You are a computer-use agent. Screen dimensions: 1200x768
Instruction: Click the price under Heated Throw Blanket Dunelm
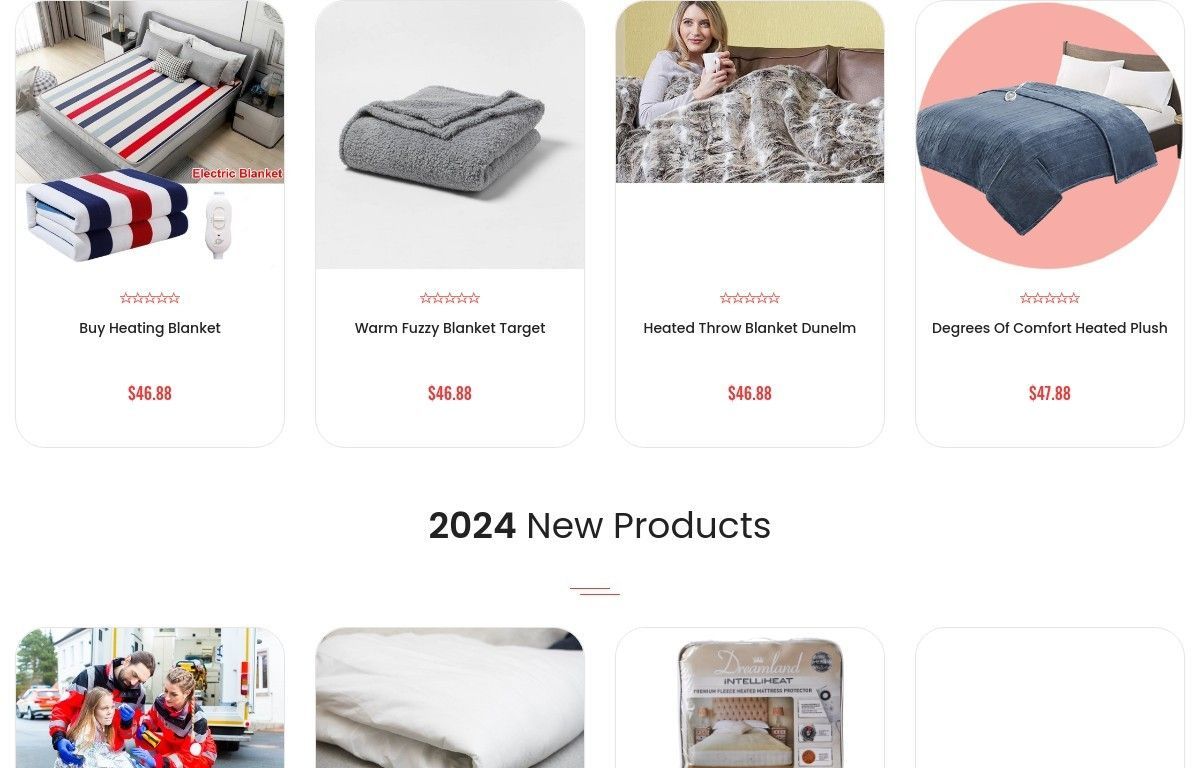click(750, 393)
